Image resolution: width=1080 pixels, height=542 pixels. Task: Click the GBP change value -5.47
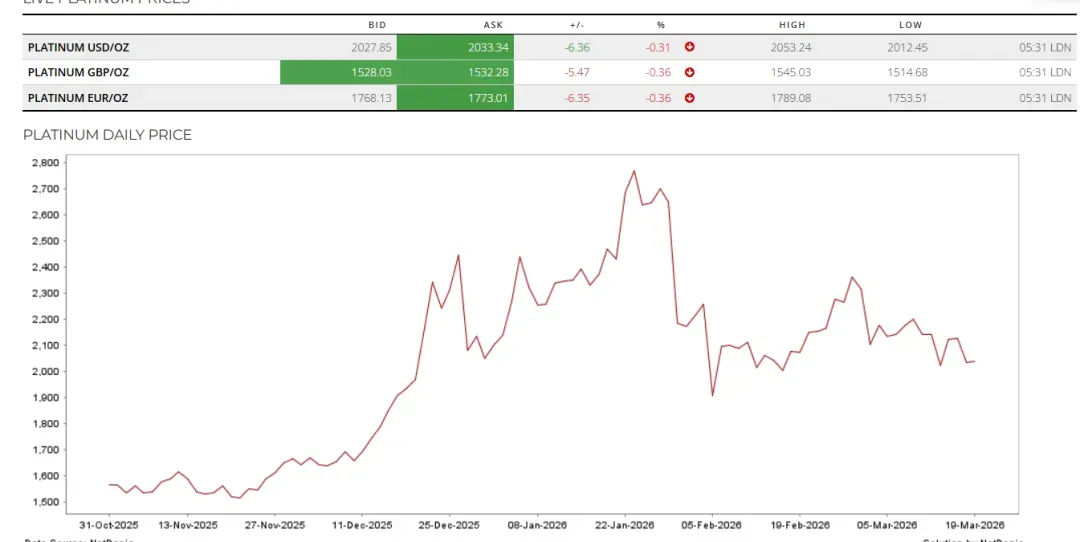point(577,72)
